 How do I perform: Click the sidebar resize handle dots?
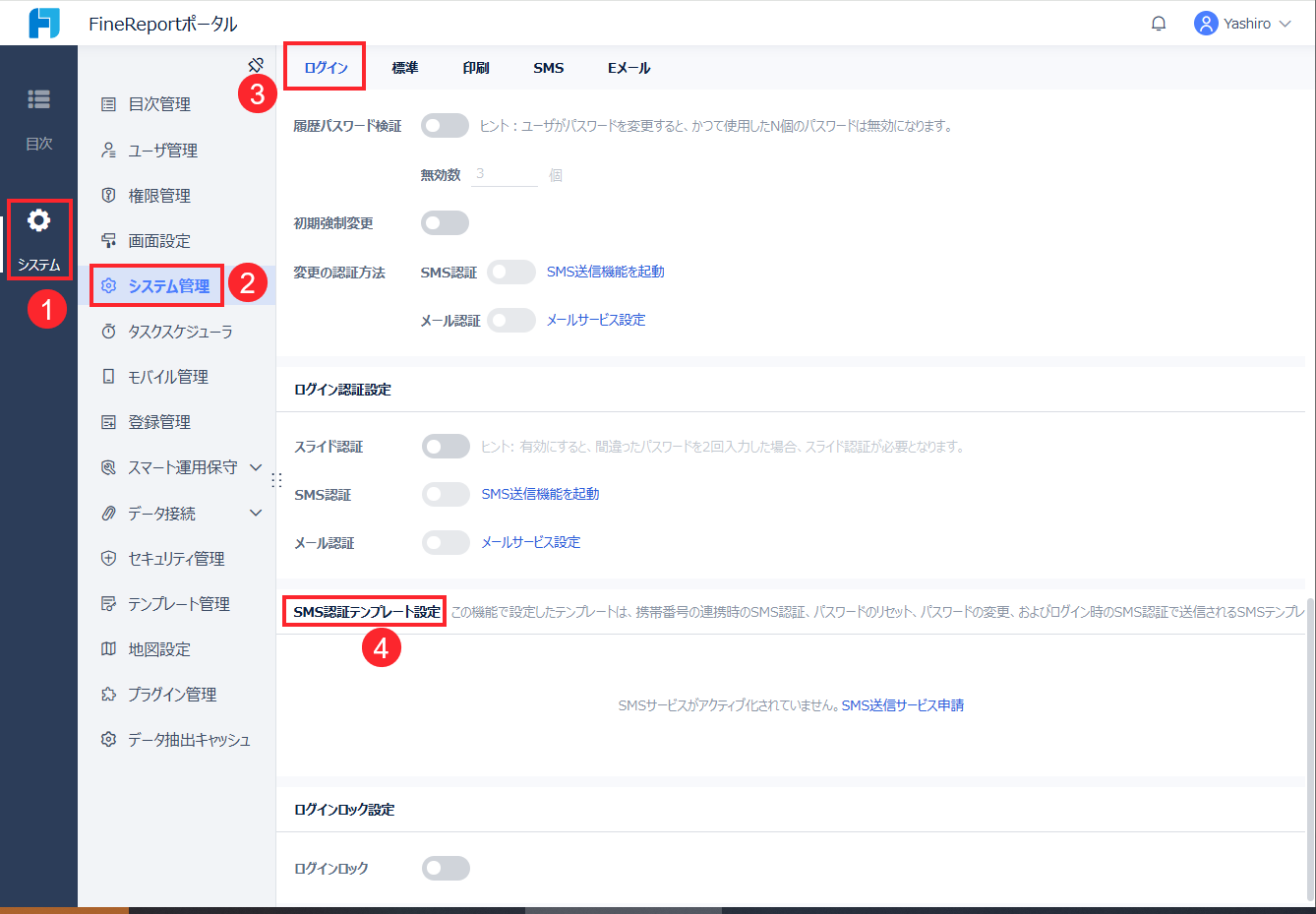pyautogui.click(x=276, y=480)
